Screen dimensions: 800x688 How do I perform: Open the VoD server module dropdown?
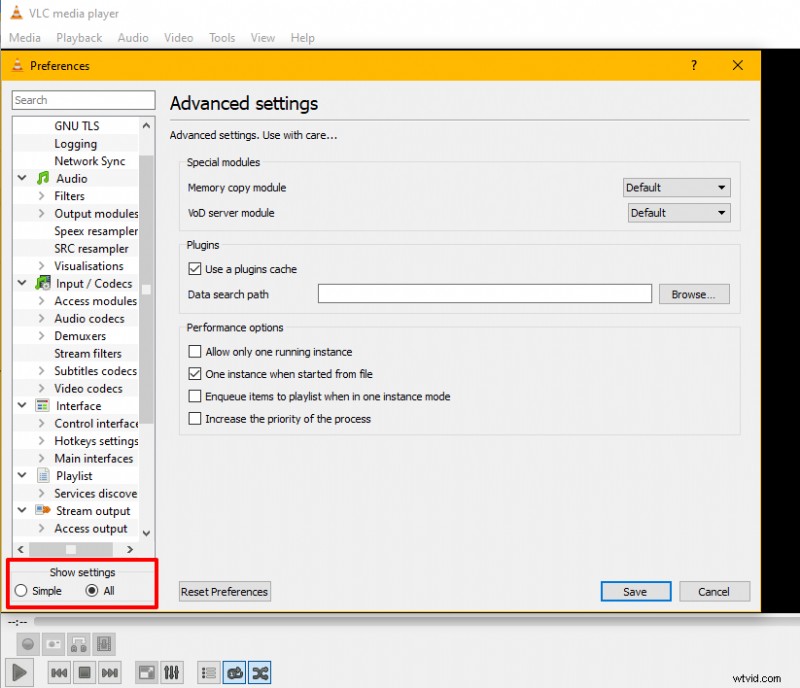point(678,212)
